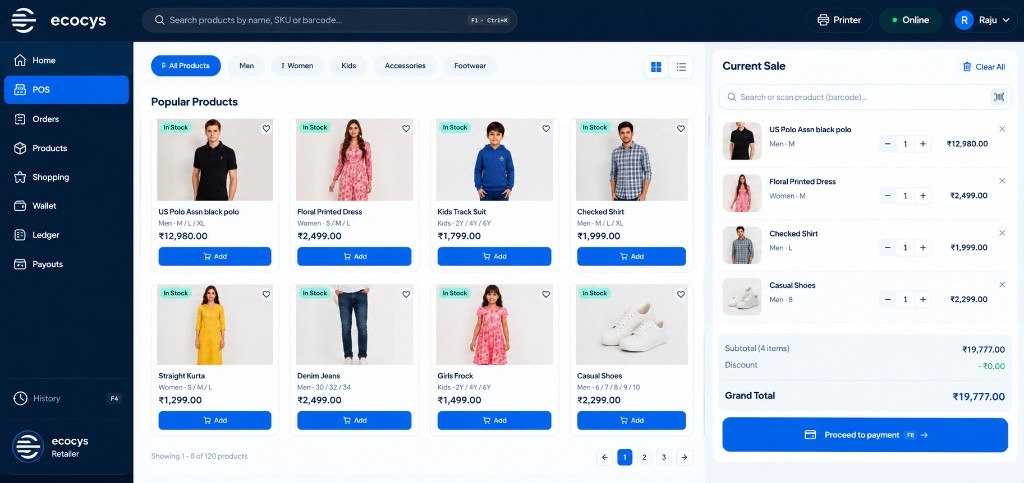Select the POS sidebar item
This screenshot has width=1024, height=483.
pyautogui.click(x=66, y=89)
